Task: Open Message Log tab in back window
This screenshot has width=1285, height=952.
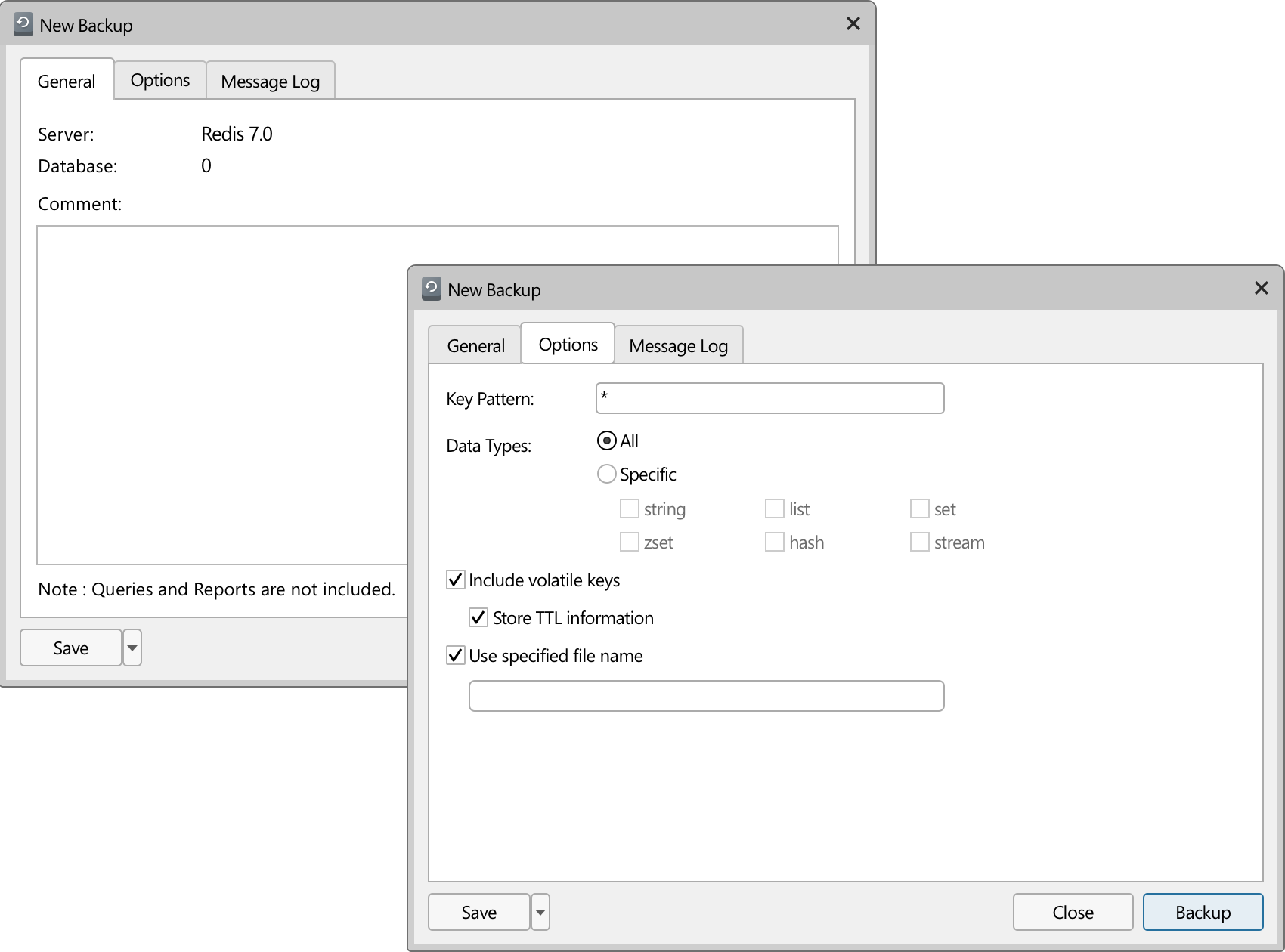Action: pos(270,80)
